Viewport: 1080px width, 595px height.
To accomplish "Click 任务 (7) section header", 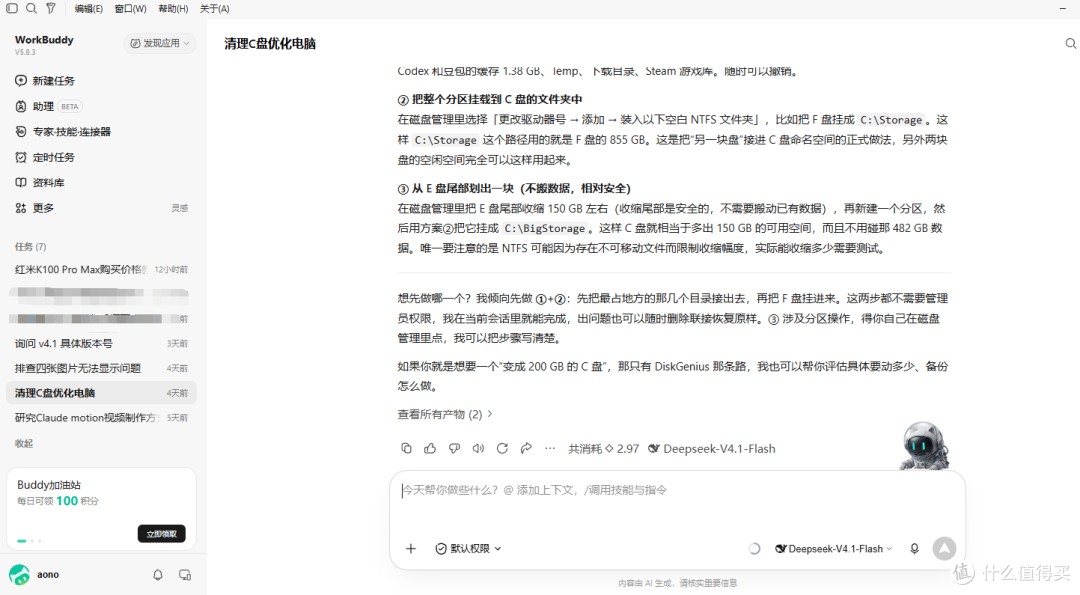I will coord(30,247).
